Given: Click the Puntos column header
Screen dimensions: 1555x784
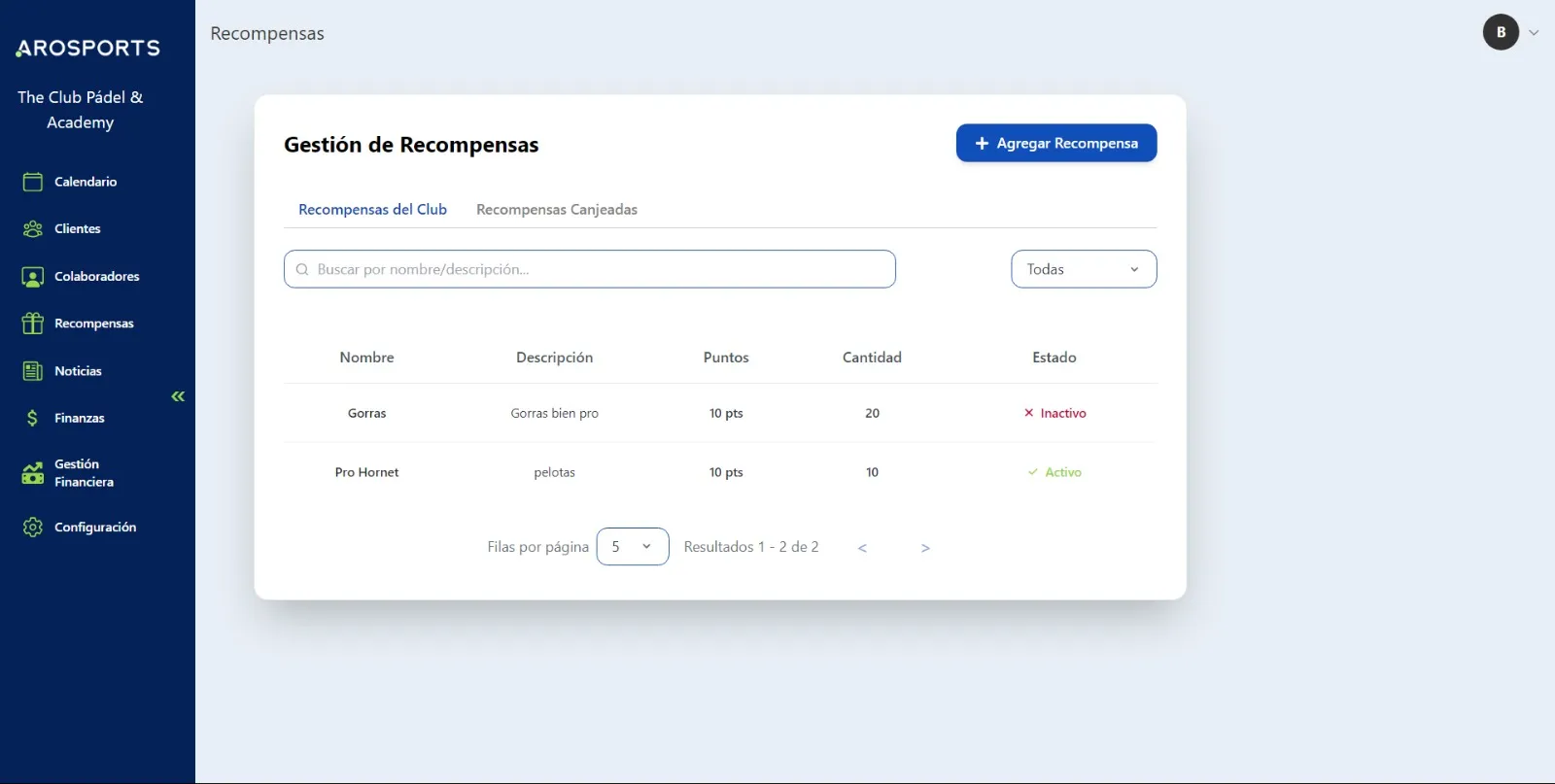Looking at the screenshot, I should 726,358.
